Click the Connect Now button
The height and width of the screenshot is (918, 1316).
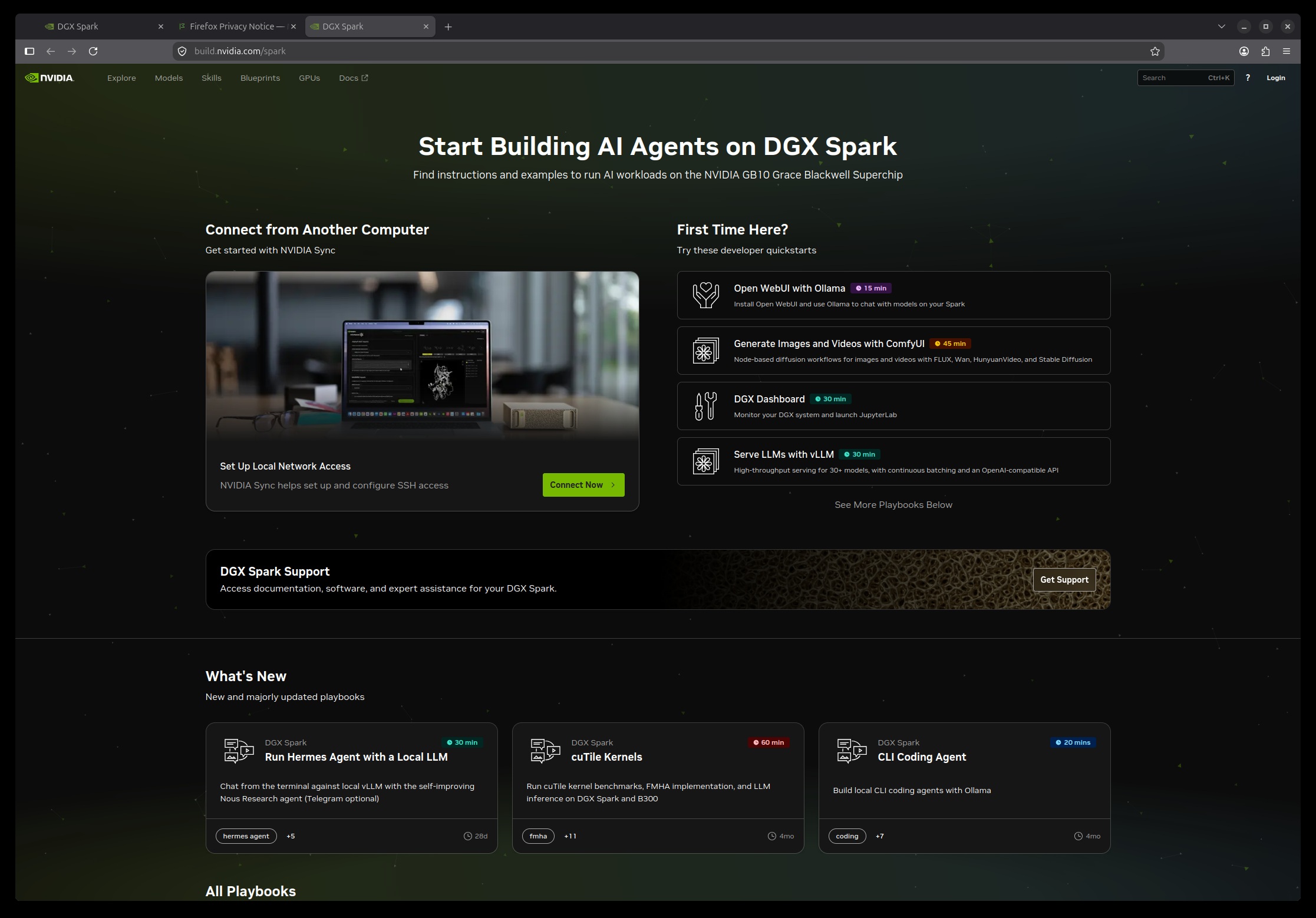583,485
